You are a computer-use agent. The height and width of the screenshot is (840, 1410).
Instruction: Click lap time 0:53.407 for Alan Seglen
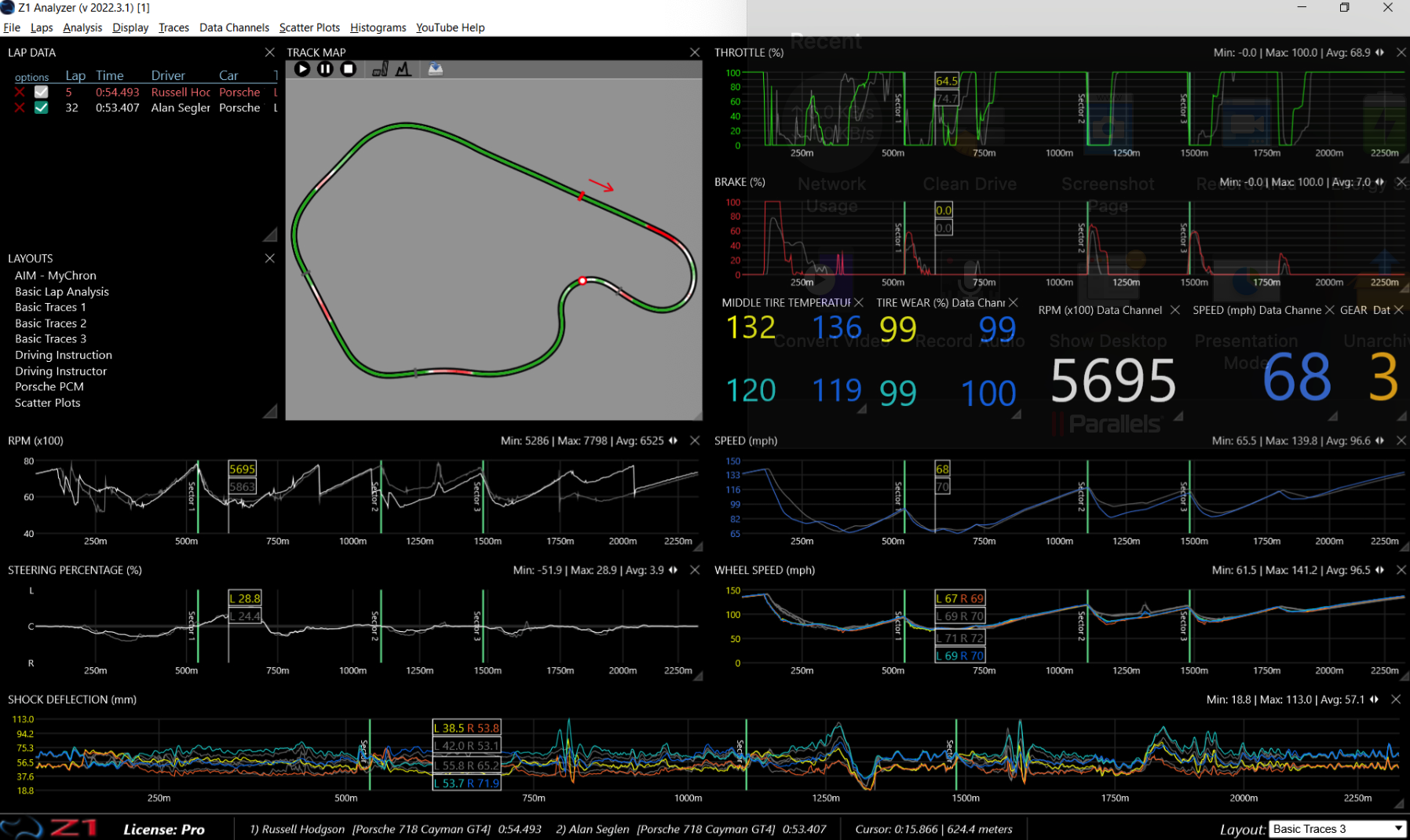click(x=118, y=108)
